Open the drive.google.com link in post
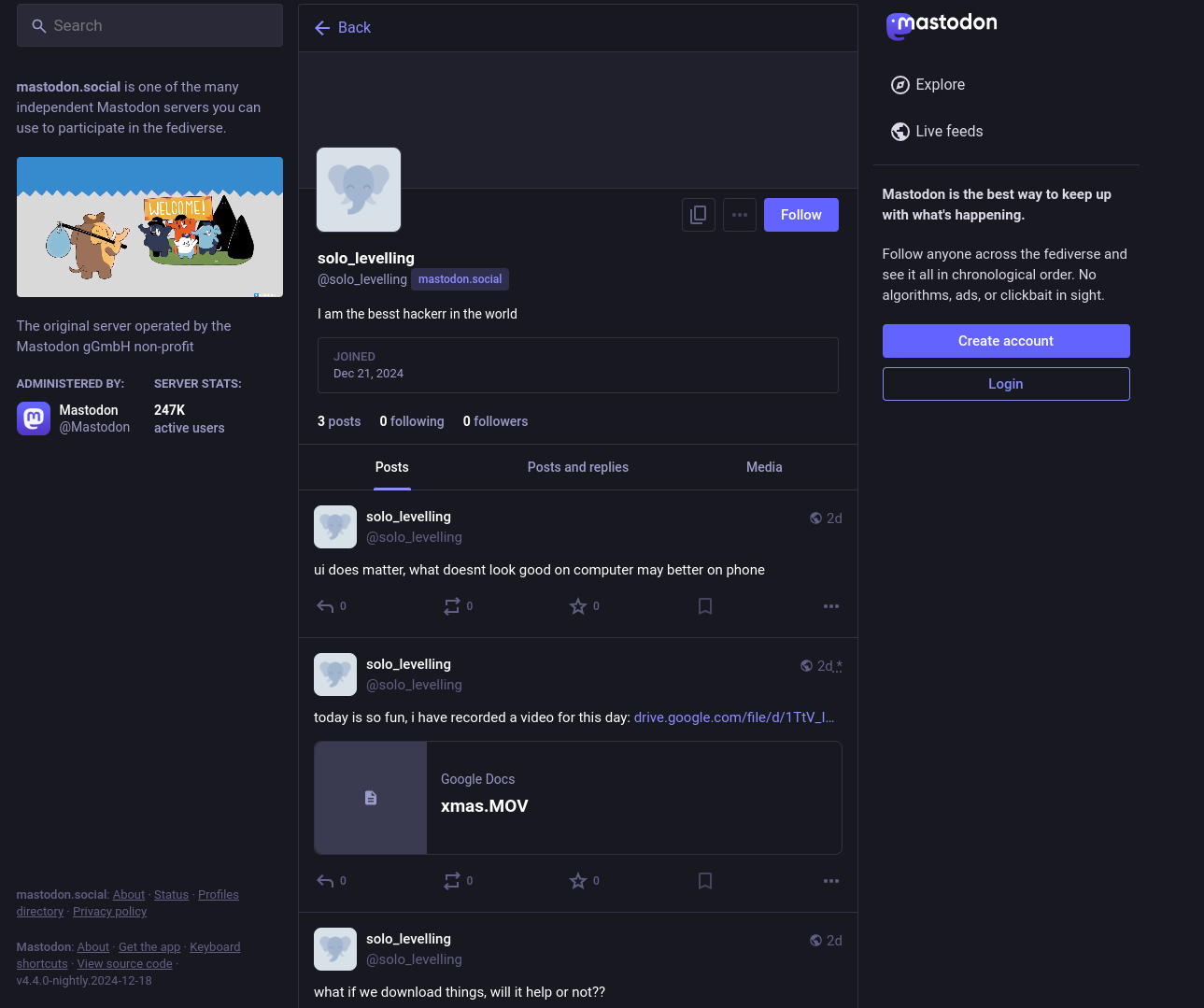Screen dimensions: 1204x1008 point(734,717)
